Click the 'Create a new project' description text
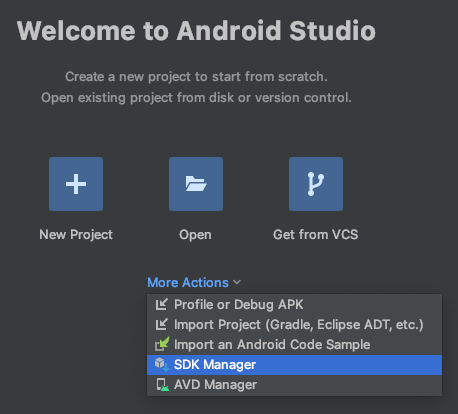The width and height of the screenshot is (458, 414). coord(196,77)
